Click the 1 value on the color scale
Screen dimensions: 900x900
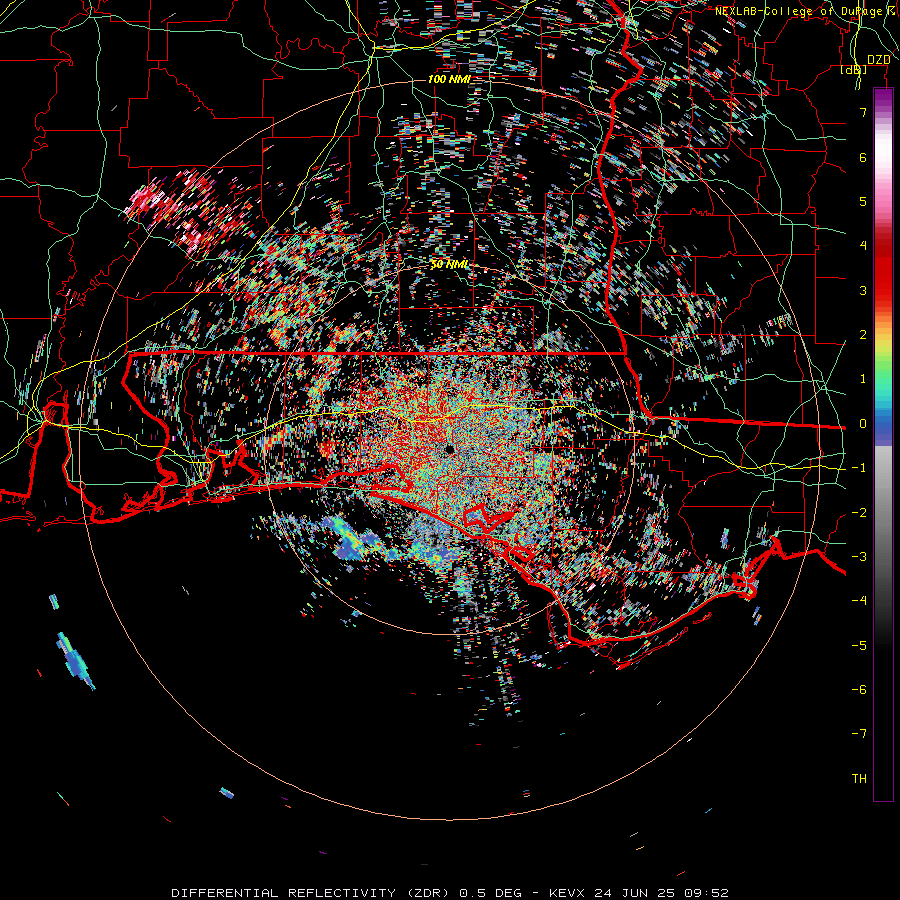[x=863, y=379]
